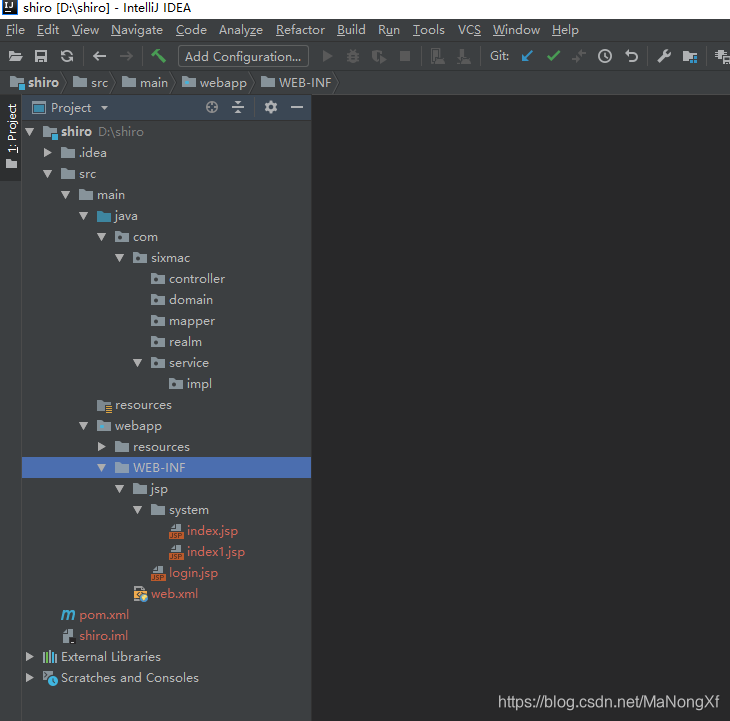Collapse the service package arrow
This screenshot has width=730, height=721.
137,363
